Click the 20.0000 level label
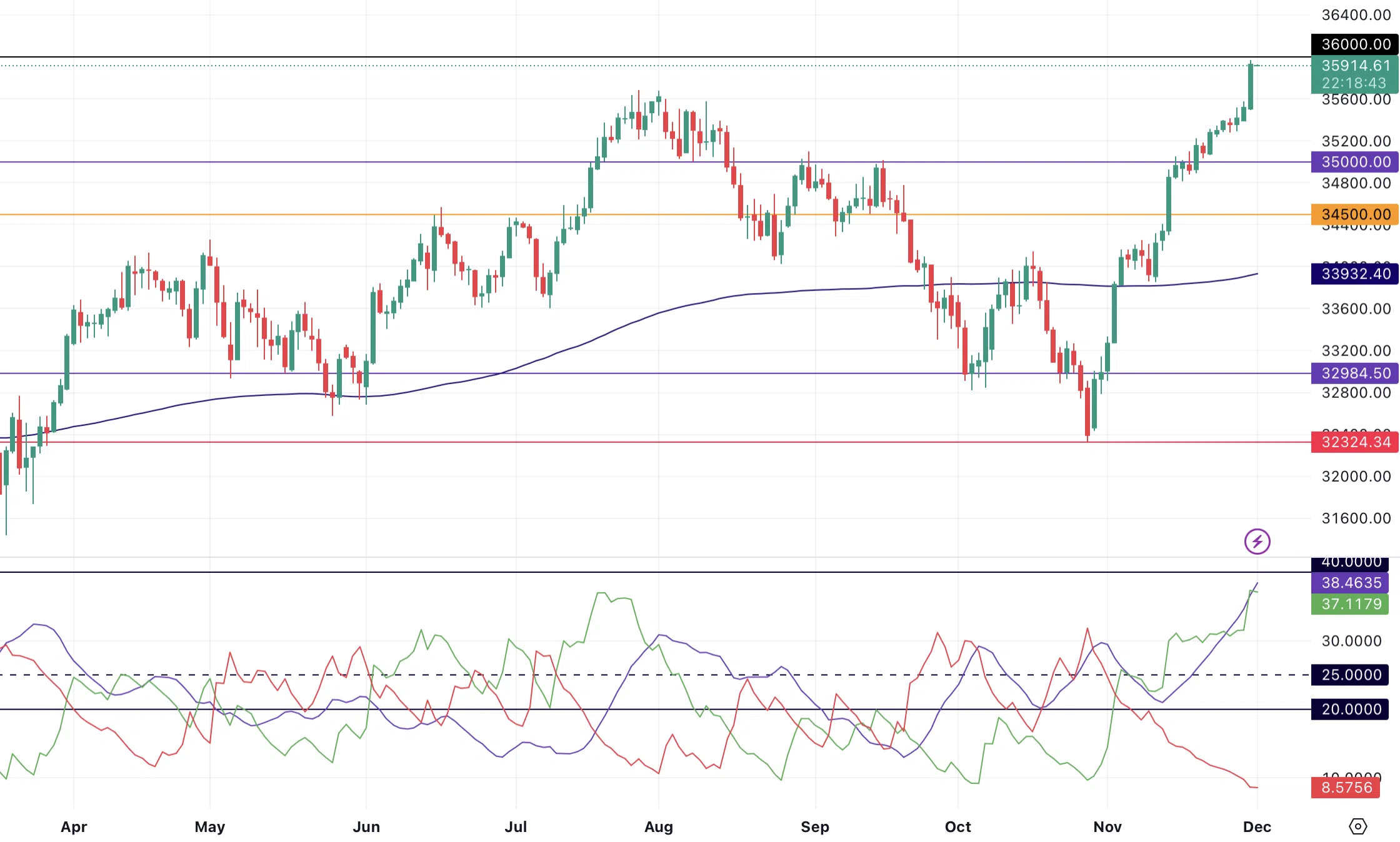Screen dimensions: 1400x842 [x=1350, y=710]
